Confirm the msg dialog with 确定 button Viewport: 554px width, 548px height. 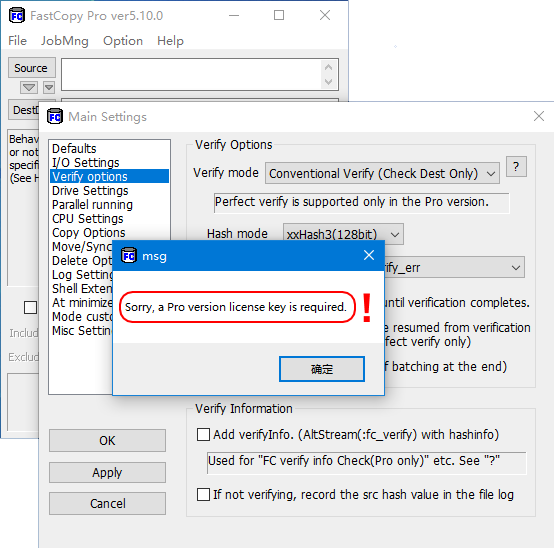(322, 369)
